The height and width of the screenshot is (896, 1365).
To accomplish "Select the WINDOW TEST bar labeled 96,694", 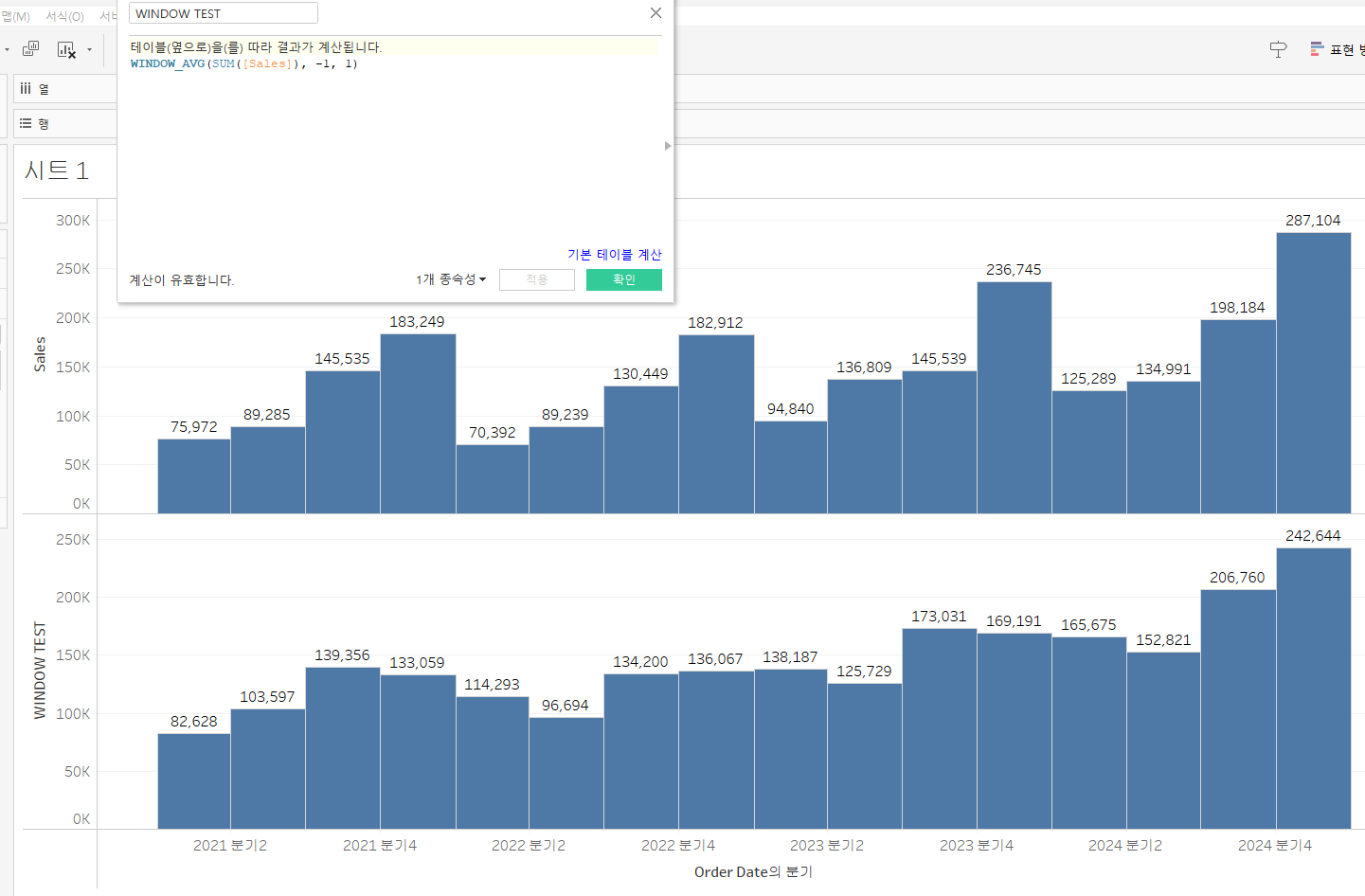I will [x=566, y=773].
